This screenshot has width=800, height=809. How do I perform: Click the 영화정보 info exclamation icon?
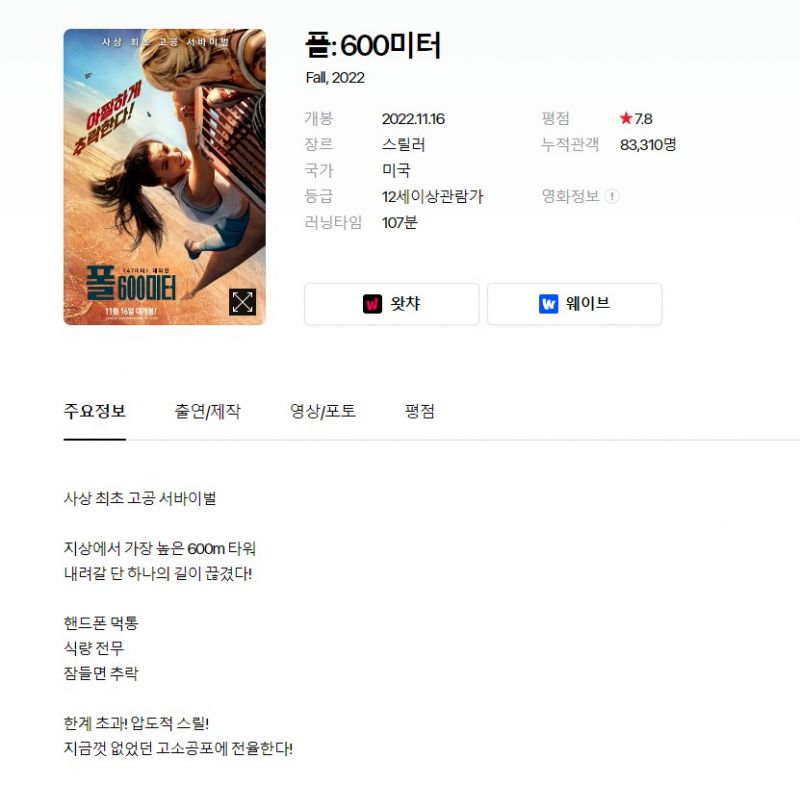tap(612, 196)
